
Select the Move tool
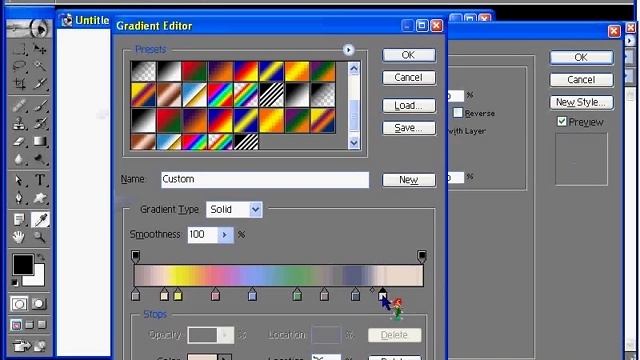coord(40,49)
